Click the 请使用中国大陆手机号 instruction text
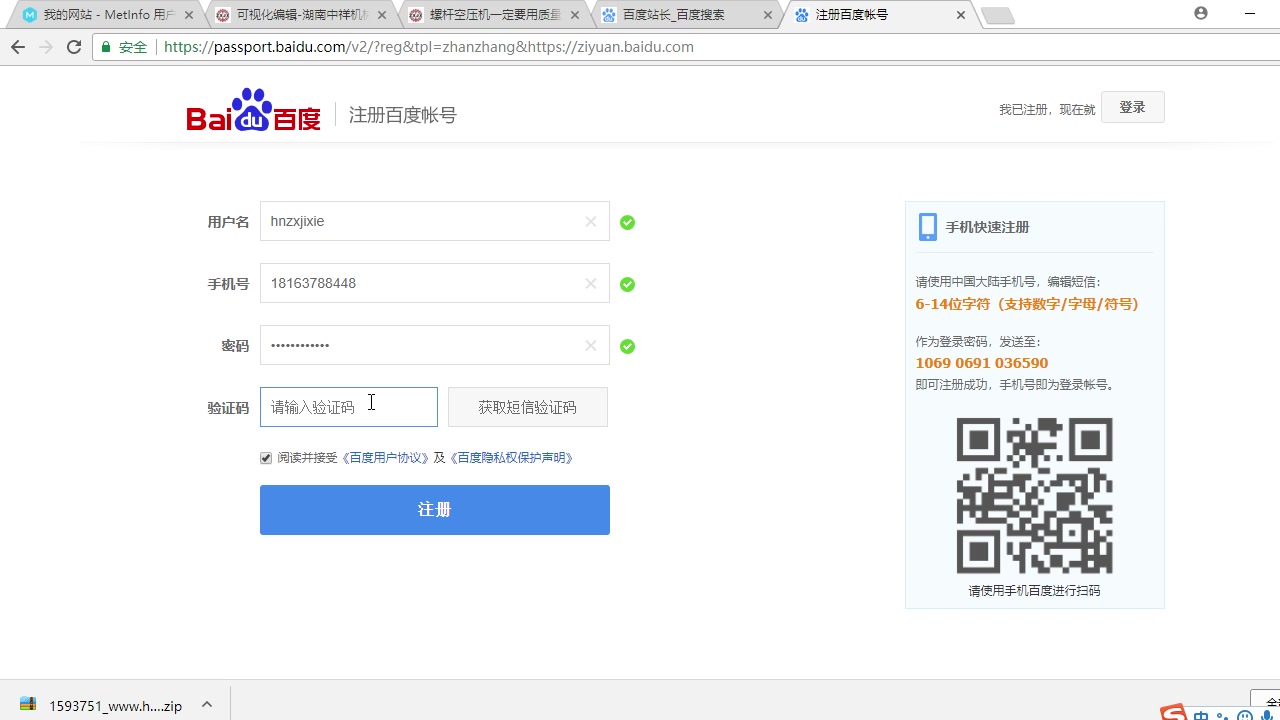This screenshot has height=720, width=1280. 1008,282
